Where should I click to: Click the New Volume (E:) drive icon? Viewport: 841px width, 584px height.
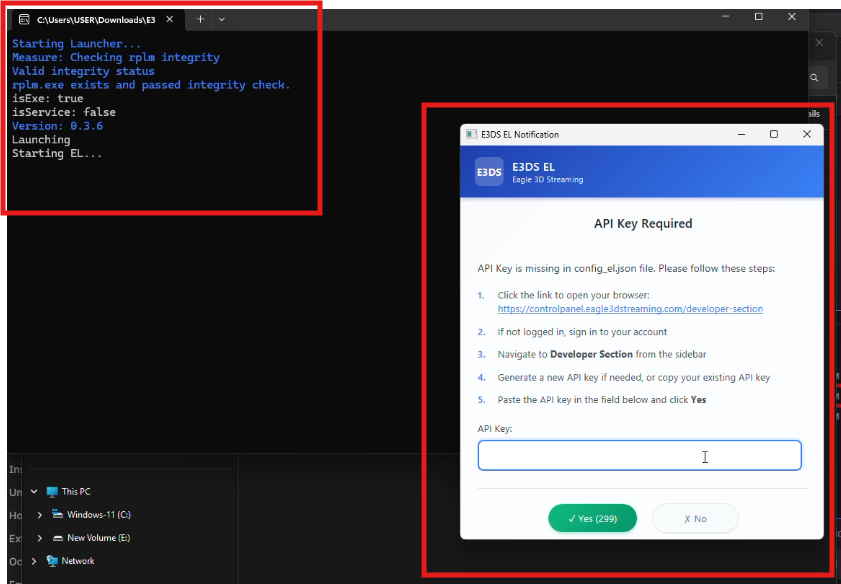pos(57,538)
